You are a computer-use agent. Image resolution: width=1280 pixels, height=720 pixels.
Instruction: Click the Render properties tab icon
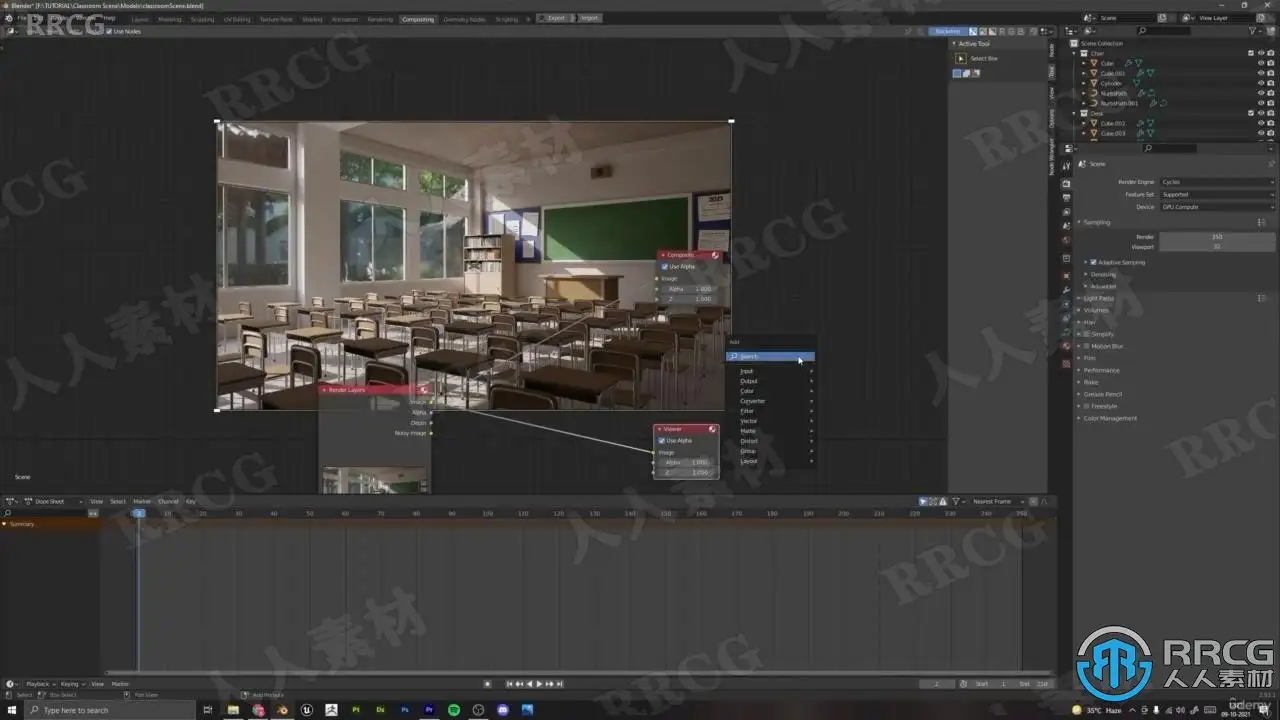point(1066,184)
